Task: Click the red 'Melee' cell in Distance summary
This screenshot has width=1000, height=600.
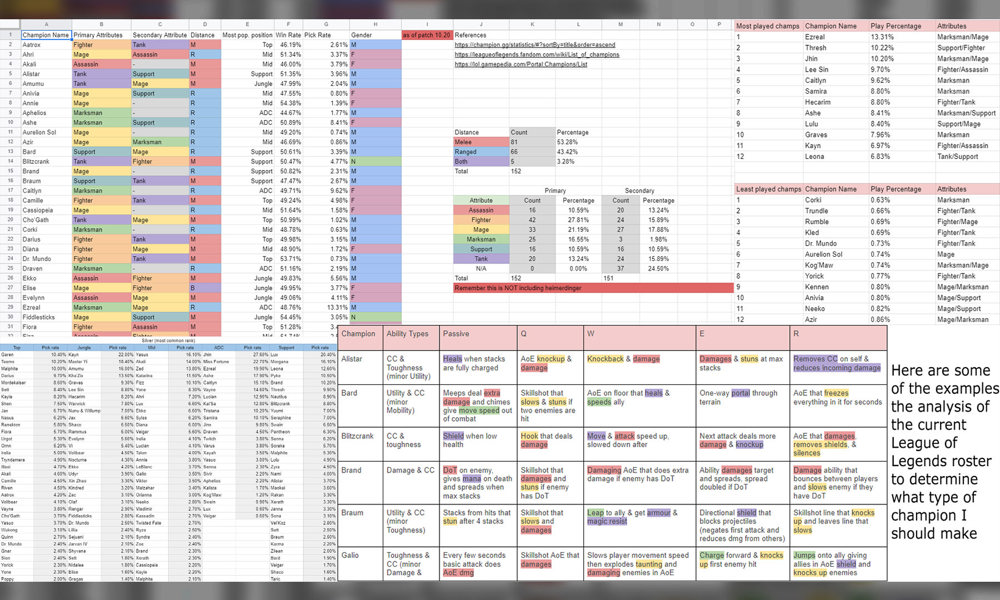Action: coord(481,142)
